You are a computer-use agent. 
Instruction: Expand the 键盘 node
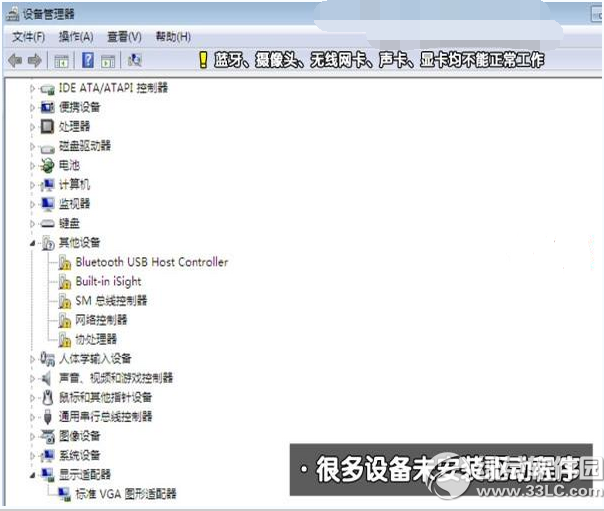pyautogui.click(x=32, y=223)
